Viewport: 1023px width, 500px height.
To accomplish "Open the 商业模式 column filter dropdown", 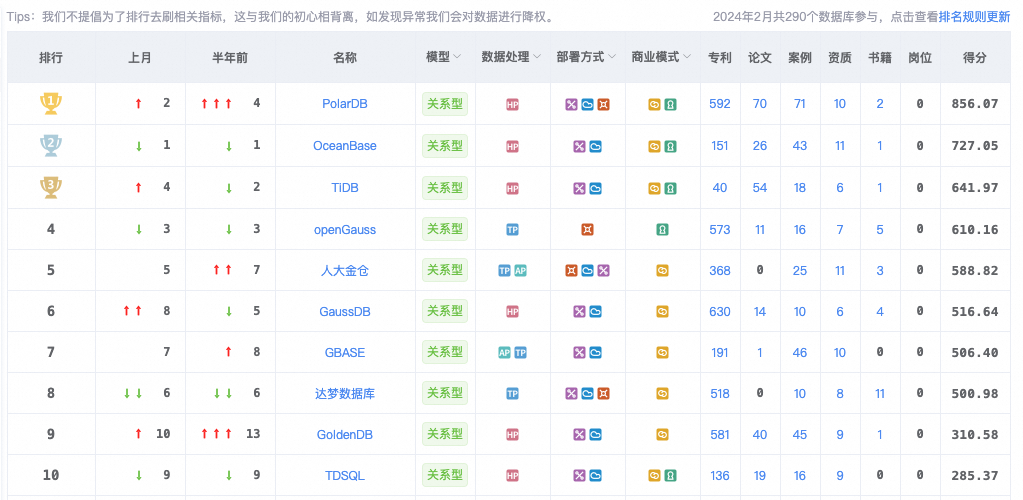I will tap(687, 57).
